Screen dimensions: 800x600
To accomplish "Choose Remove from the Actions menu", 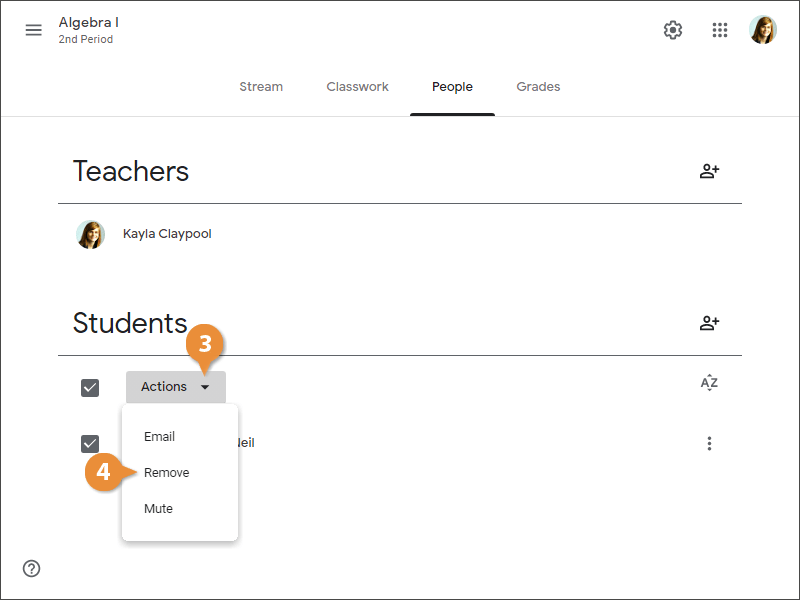I will 167,473.
